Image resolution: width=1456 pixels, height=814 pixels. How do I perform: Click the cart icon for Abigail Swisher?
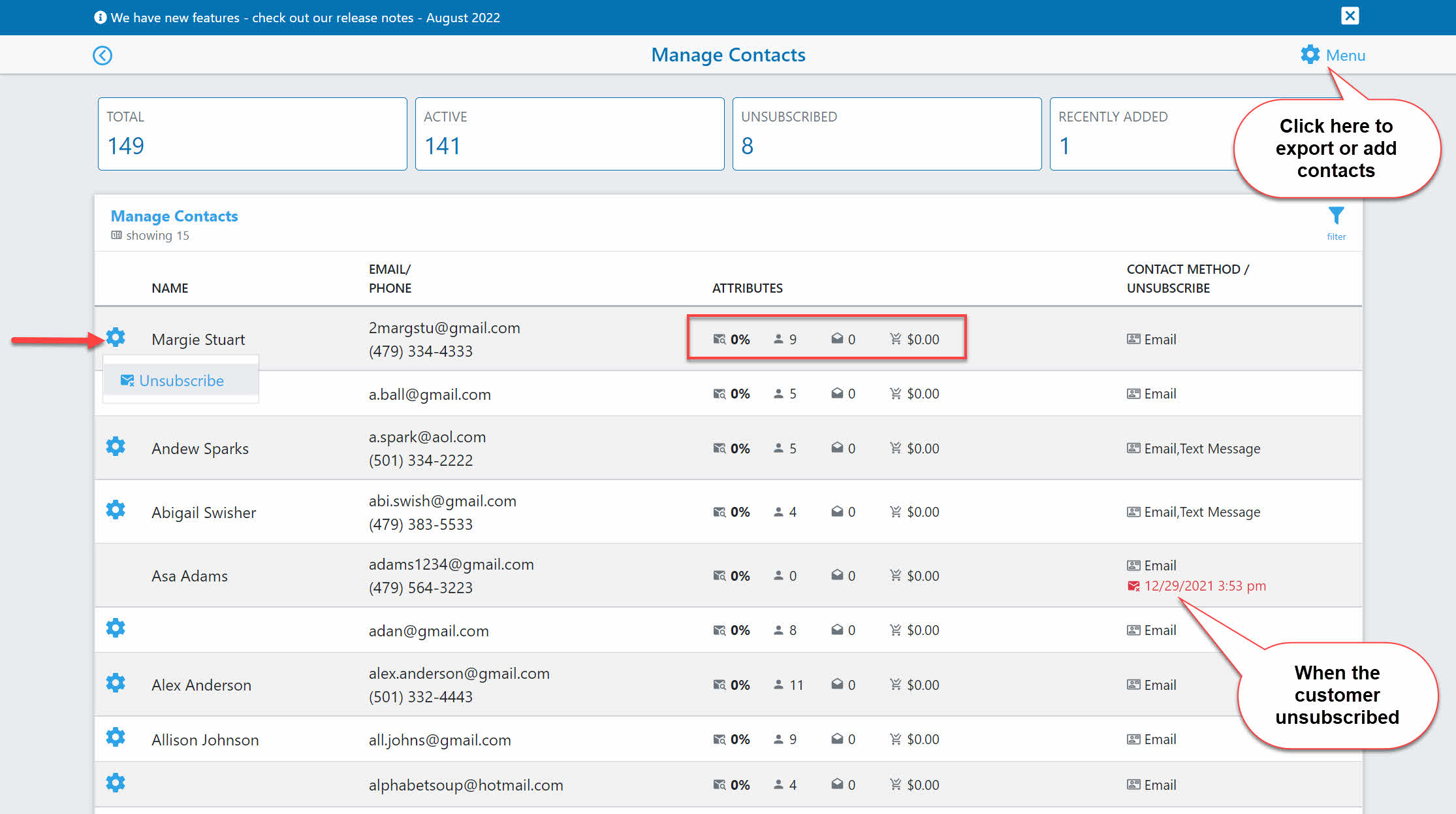click(896, 512)
